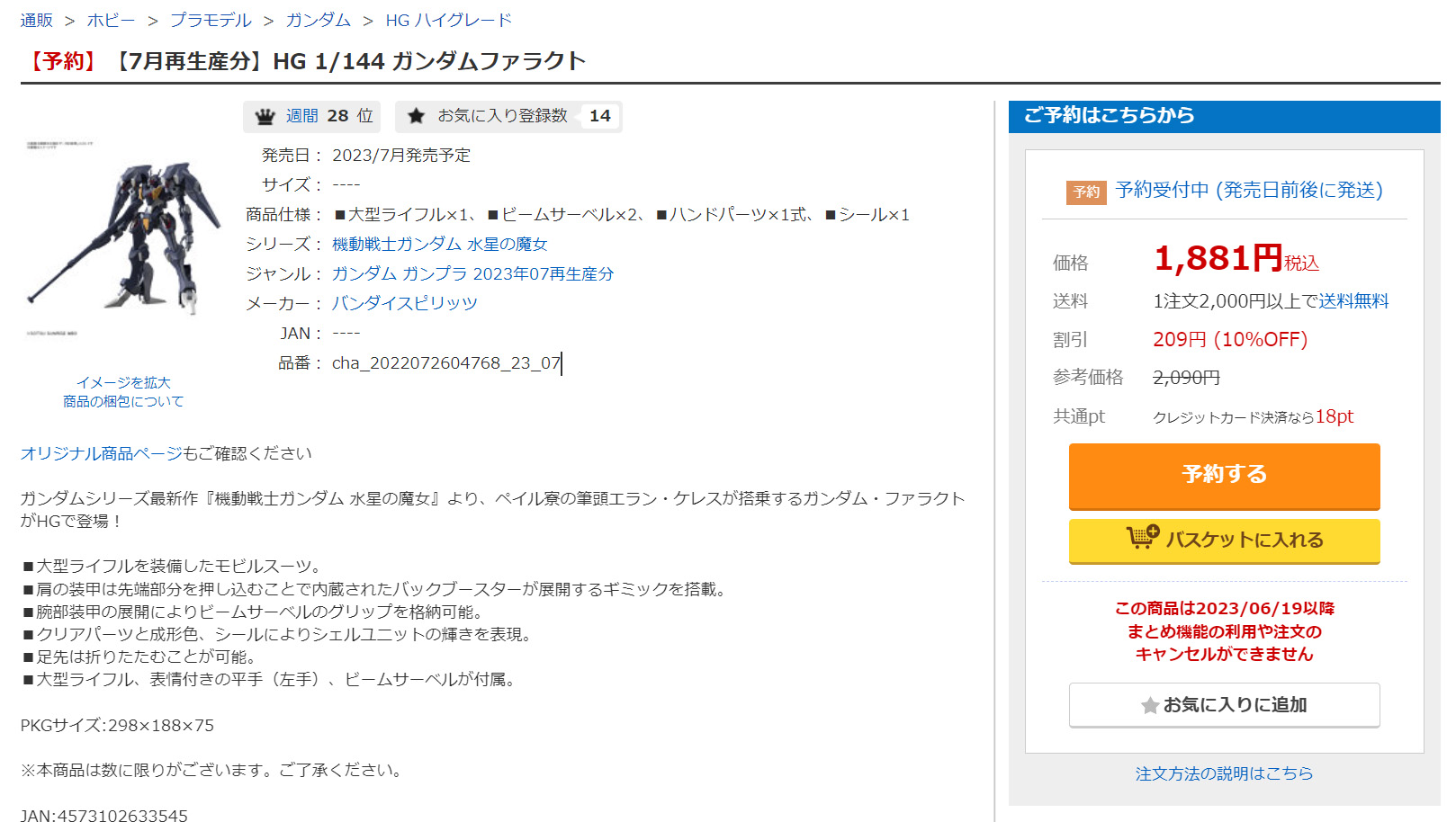Click the 209円 (10%OFF) discount text

pyautogui.click(x=1230, y=340)
